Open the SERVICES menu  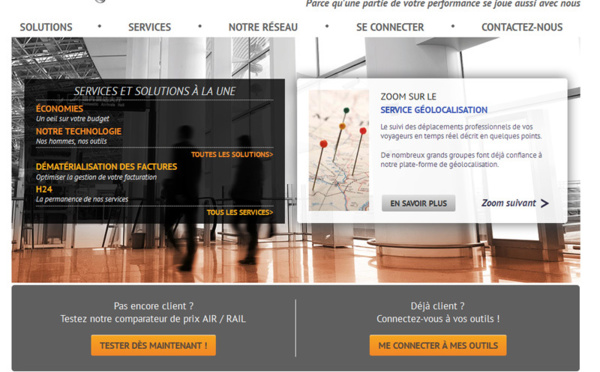[150, 27]
